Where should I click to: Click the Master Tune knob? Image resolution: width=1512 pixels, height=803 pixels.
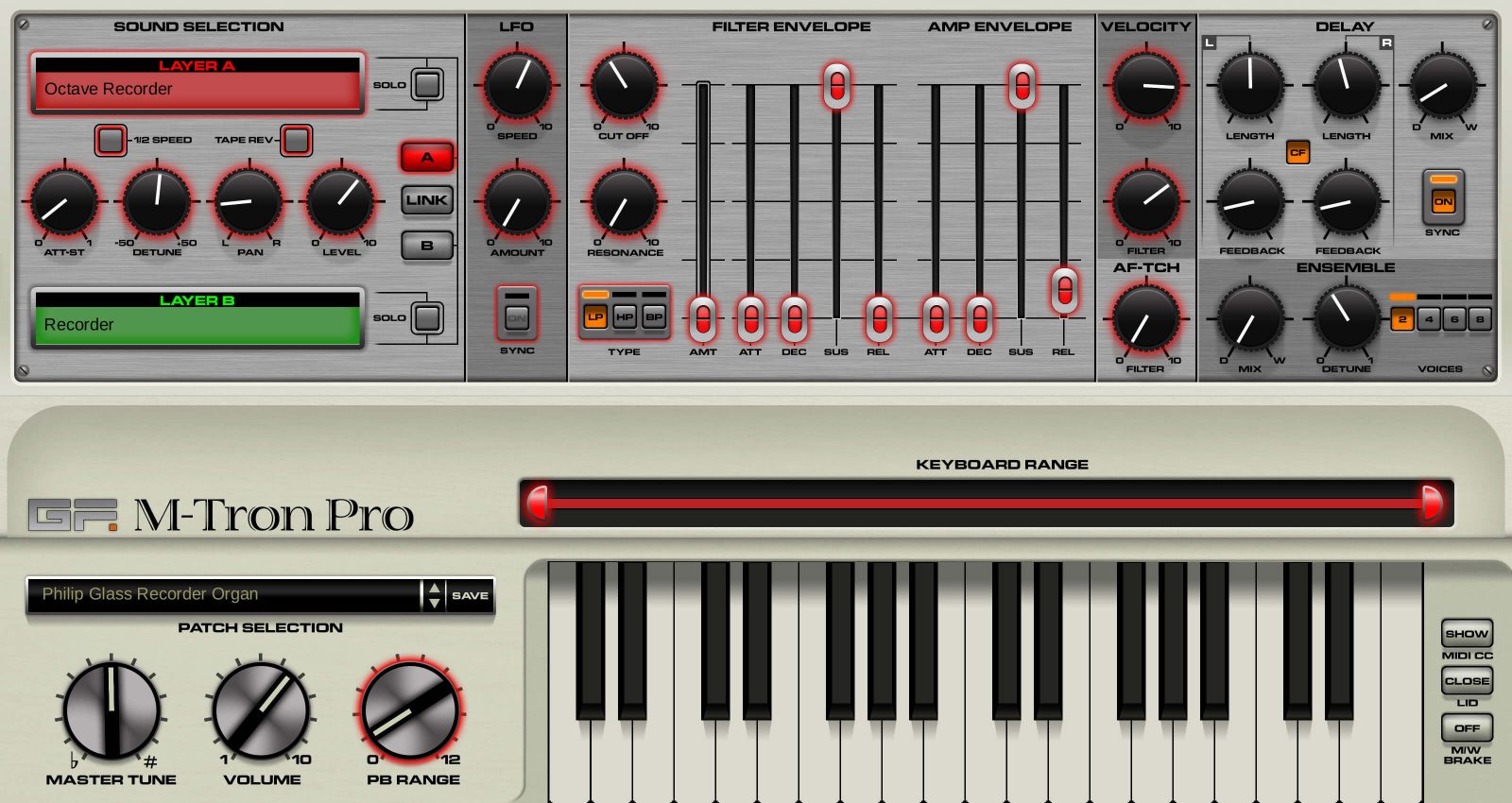112,711
